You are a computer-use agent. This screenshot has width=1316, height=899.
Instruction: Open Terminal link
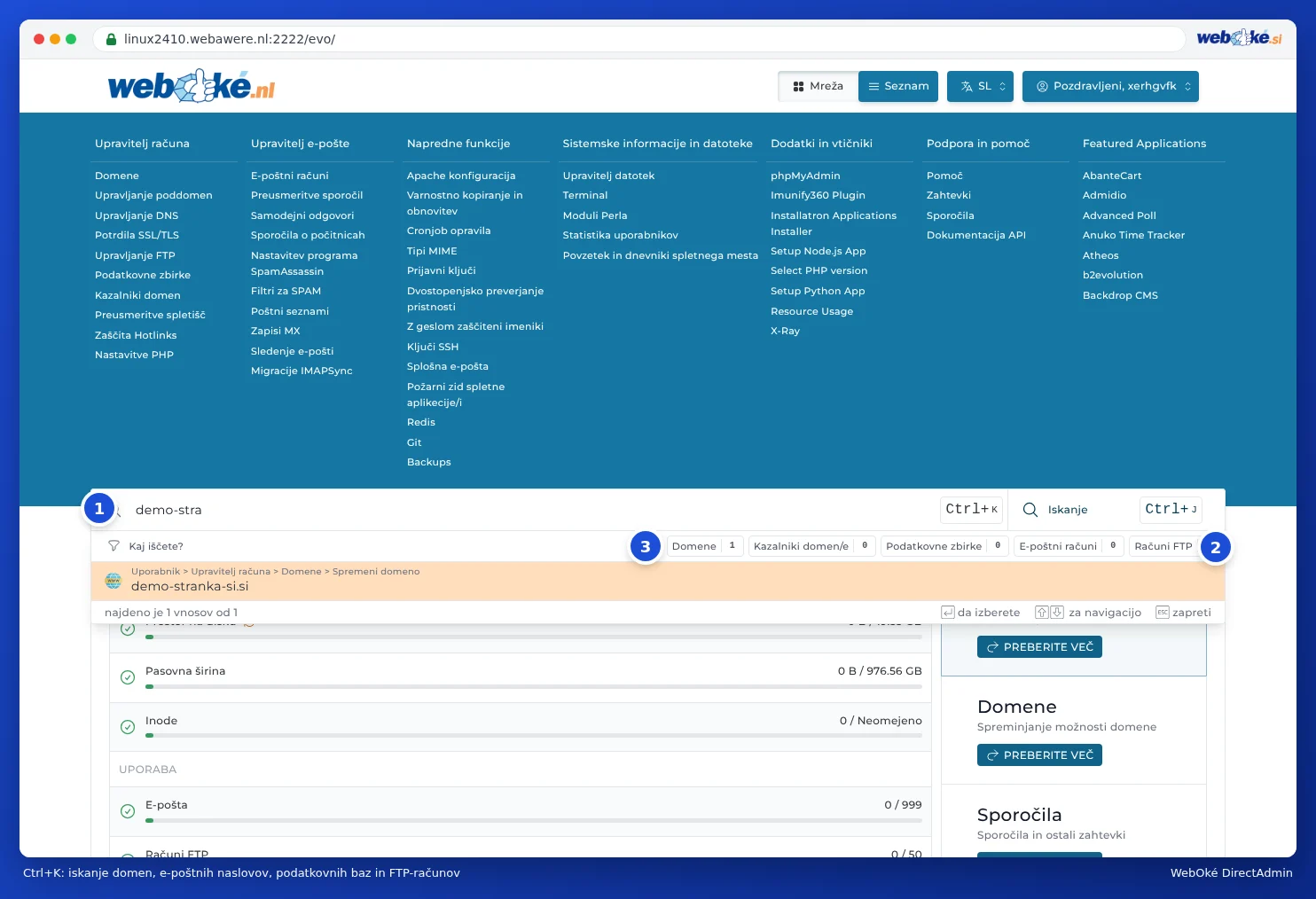point(585,195)
